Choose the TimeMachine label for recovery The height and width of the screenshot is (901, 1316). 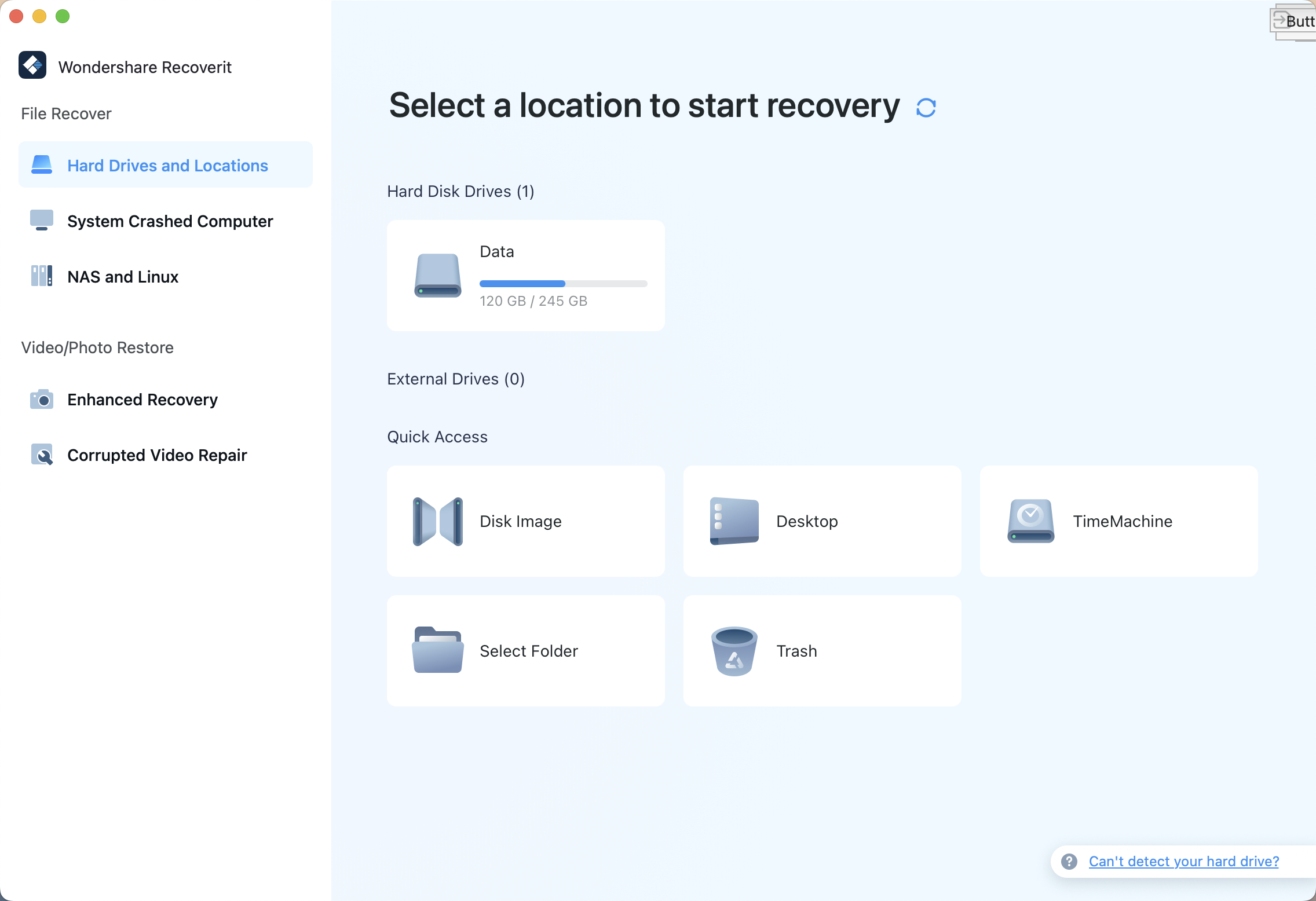[1123, 521]
